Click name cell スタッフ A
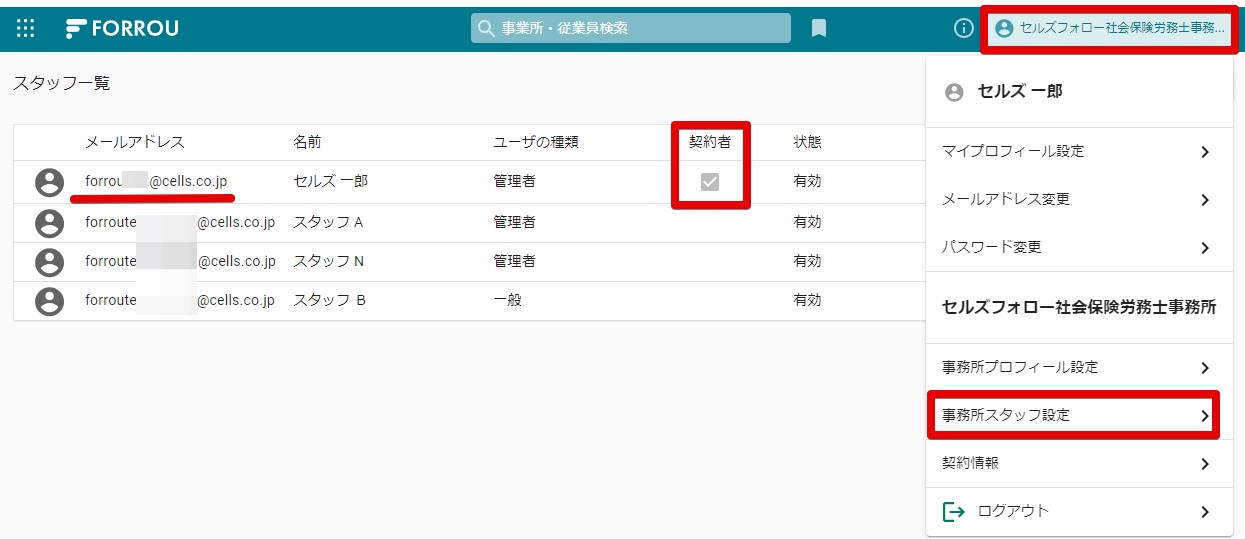The height and width of the screenshot is (539, 1245). point(328,222)
